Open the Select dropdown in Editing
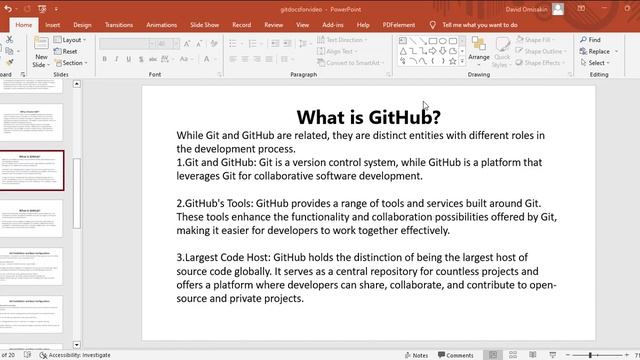 pos(596,62)
